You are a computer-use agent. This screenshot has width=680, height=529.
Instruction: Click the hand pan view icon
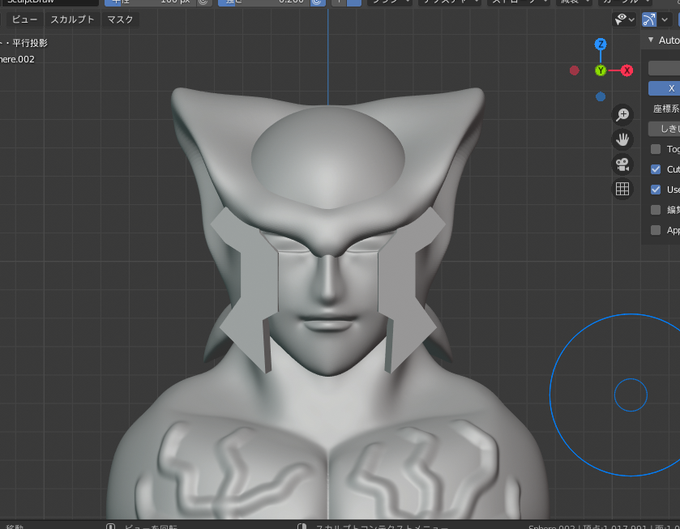click(622, 140)
